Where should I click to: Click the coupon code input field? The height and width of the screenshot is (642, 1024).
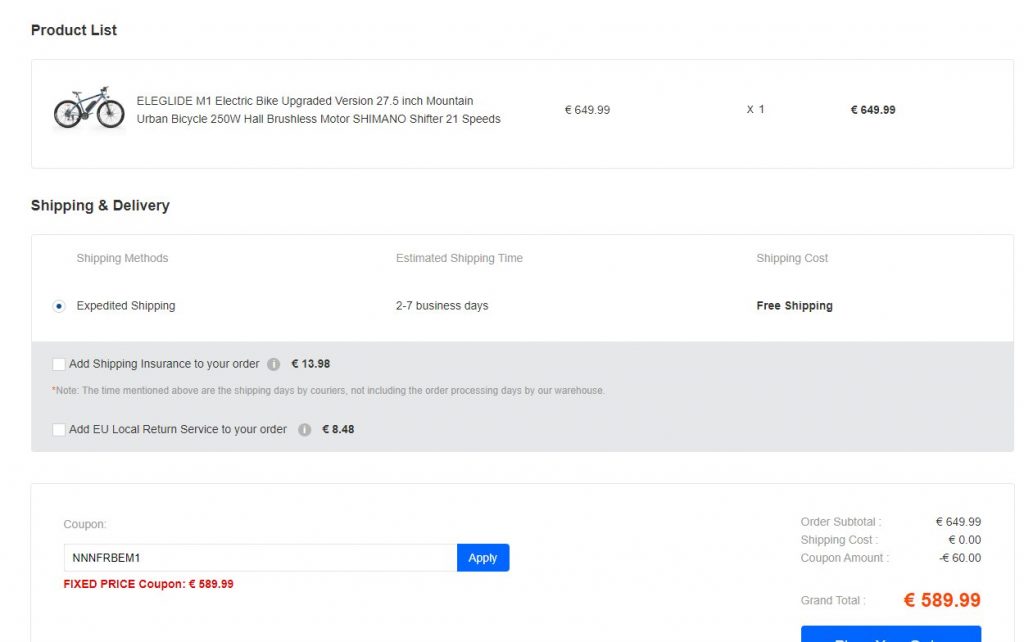tap(260, 558)
